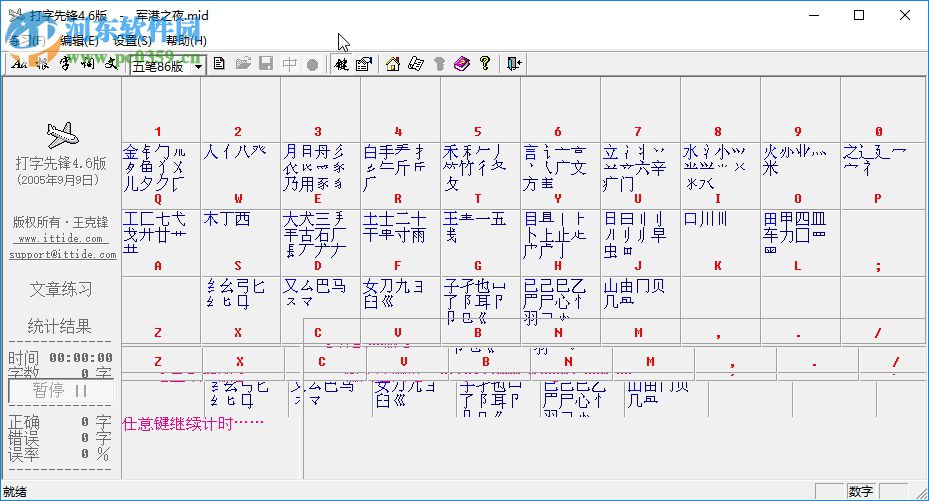Select the 根 (radical) practice mode
The image size is (929, 501).
tap(42, 63)
